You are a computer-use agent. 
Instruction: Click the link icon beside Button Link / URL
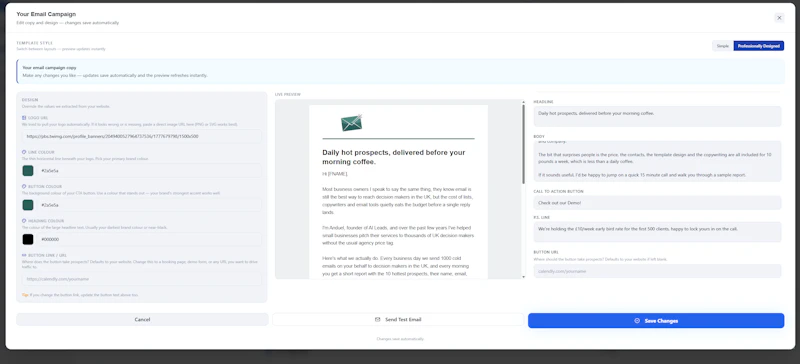pyautogui.click(x=24, y=255)
